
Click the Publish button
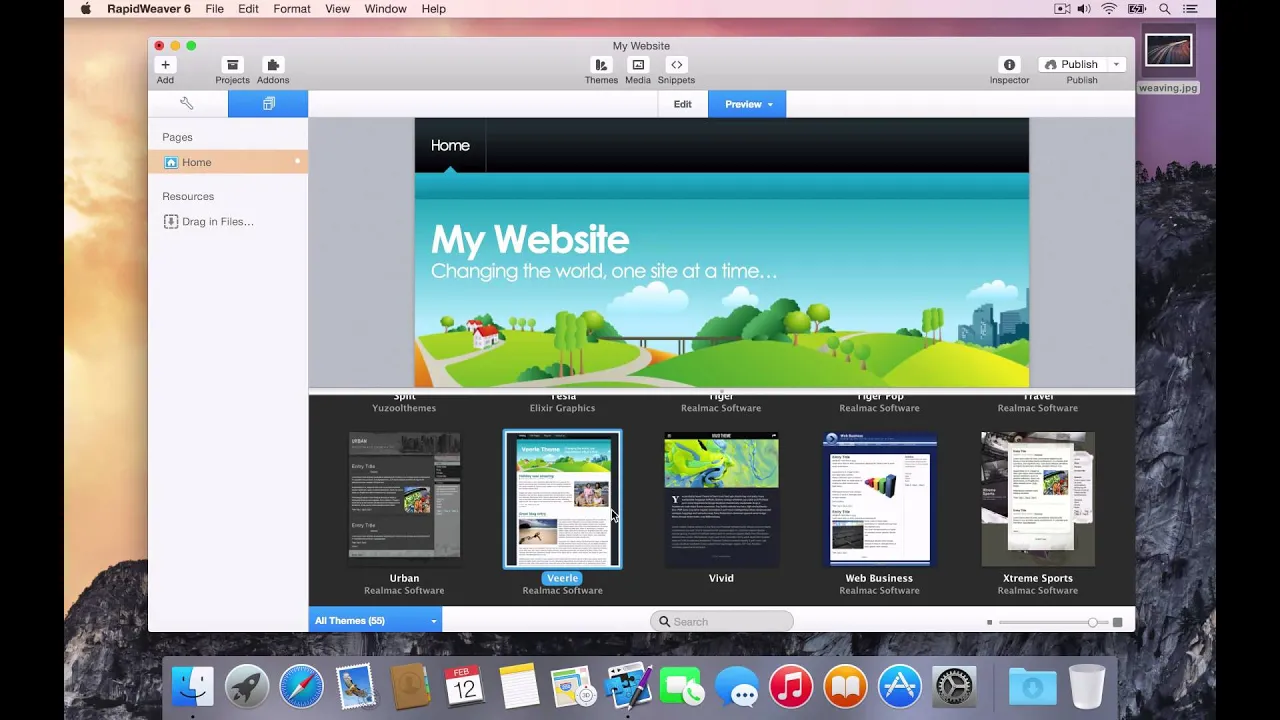[x=1071, y=64]
